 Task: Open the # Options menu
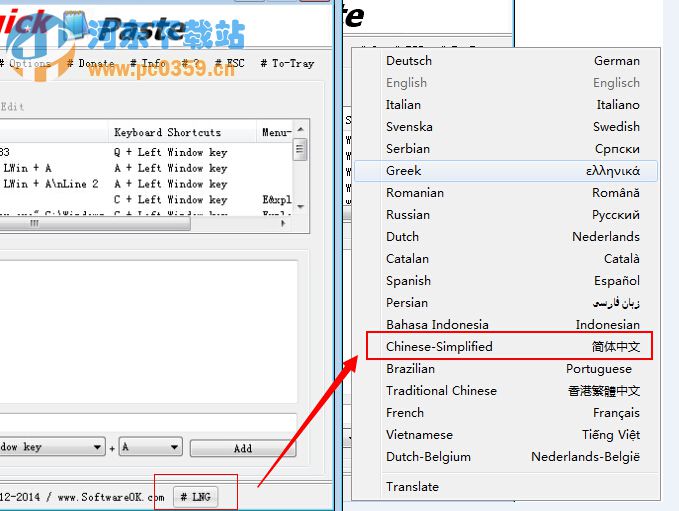click(x=25, y=63)
